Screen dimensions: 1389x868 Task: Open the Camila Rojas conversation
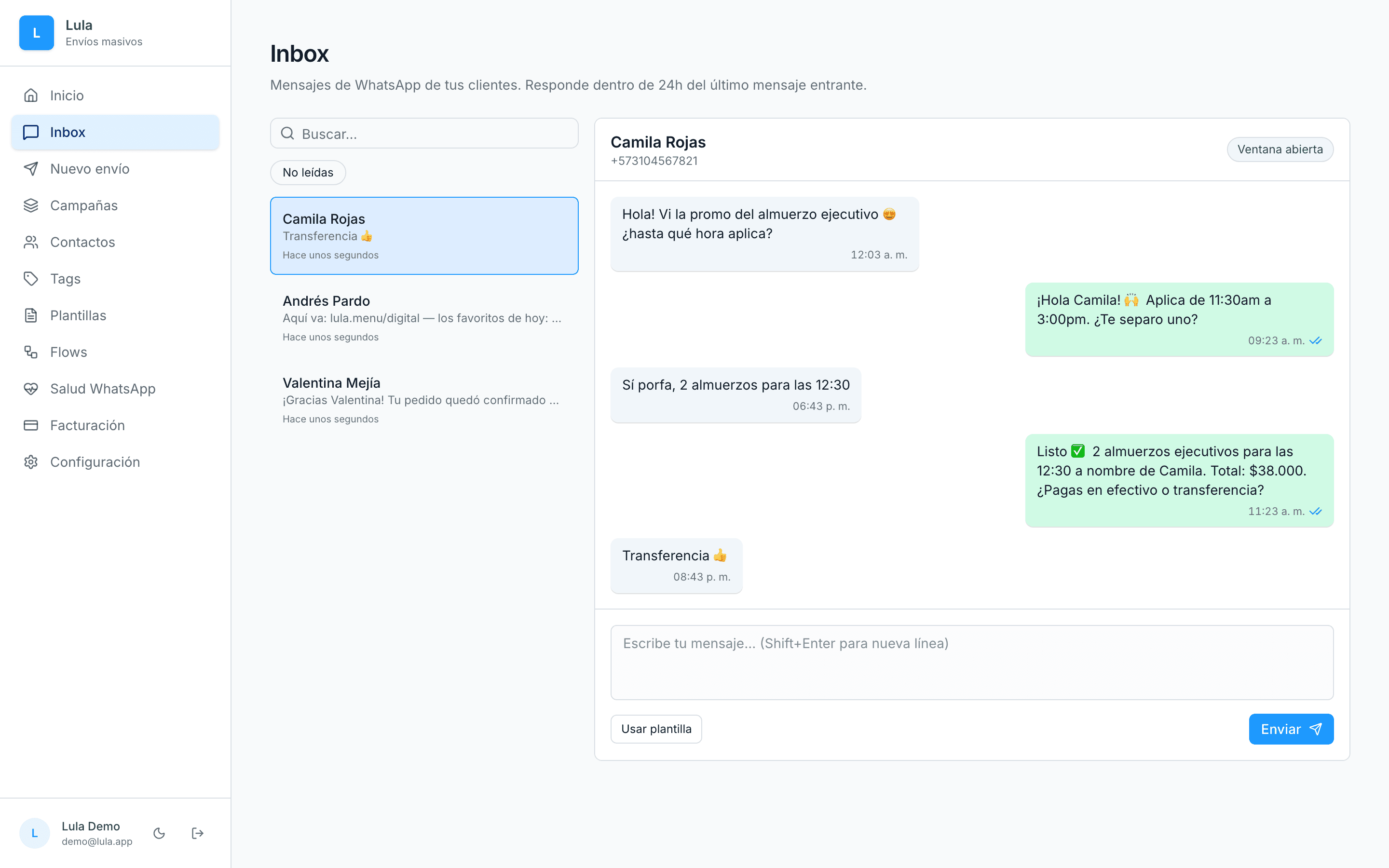click(424, 236)
